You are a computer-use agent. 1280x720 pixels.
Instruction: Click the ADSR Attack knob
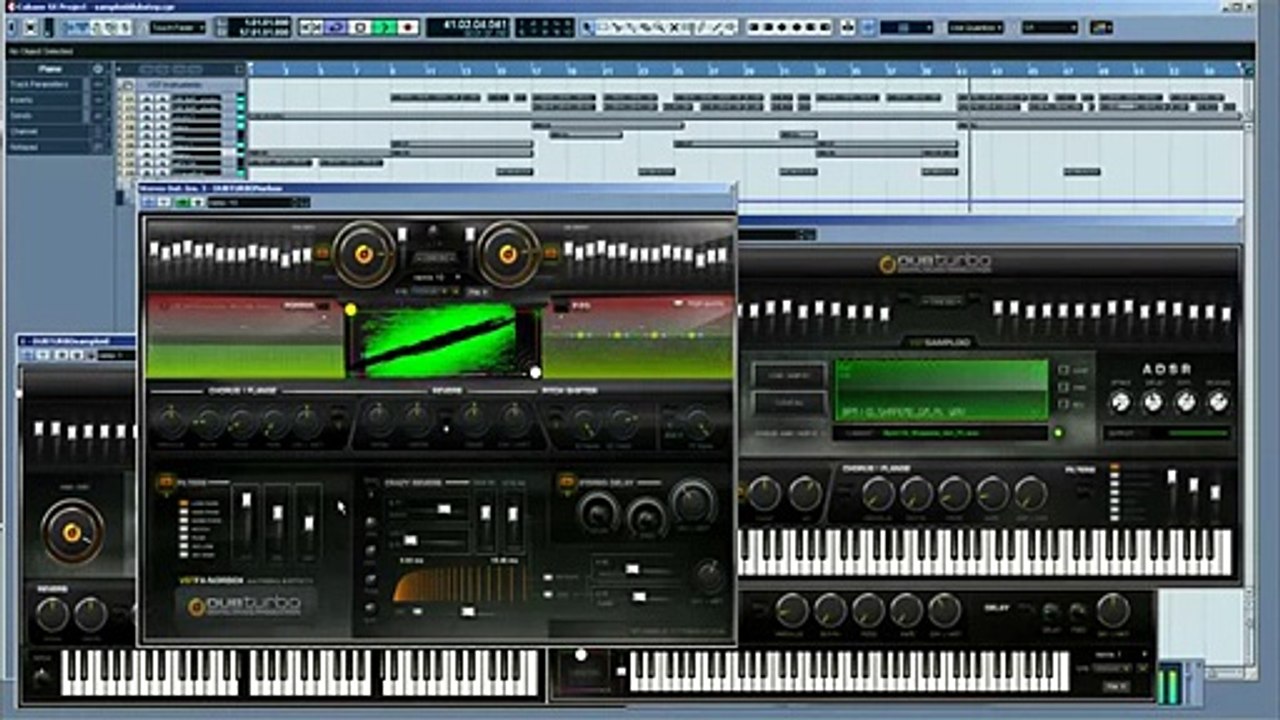1120,401
